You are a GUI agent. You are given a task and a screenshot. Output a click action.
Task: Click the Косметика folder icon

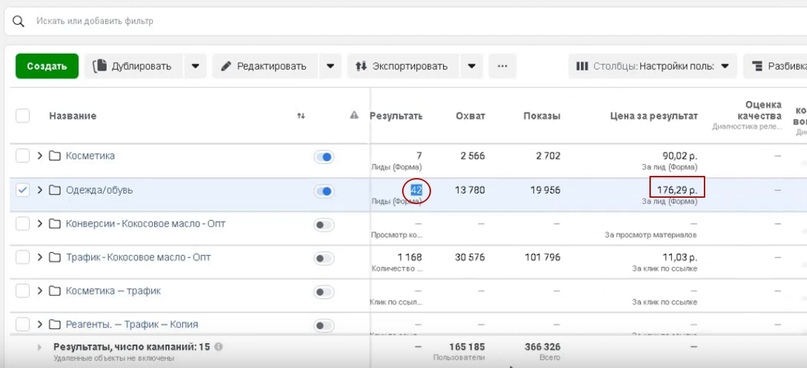pos(55,156)
